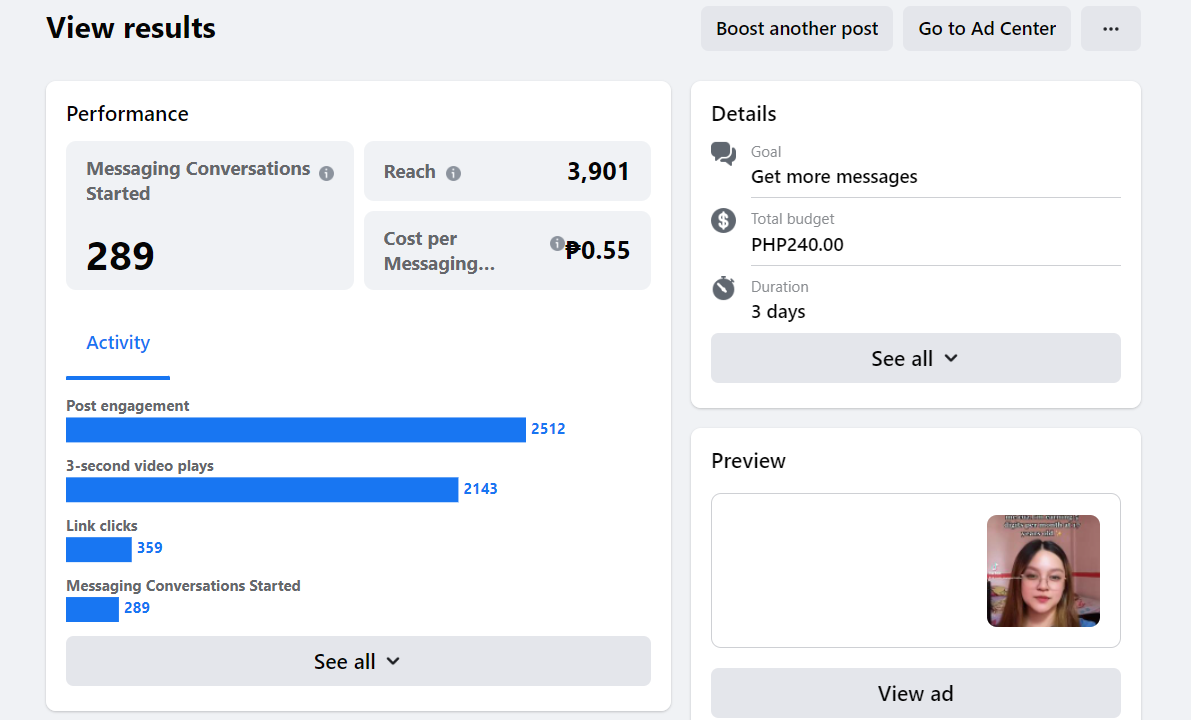Image resolution: width=1191 pixels, height=720 pixels.
Task: Click info icon beside Messaging Conversations Started
Action: tap(326, 173)
